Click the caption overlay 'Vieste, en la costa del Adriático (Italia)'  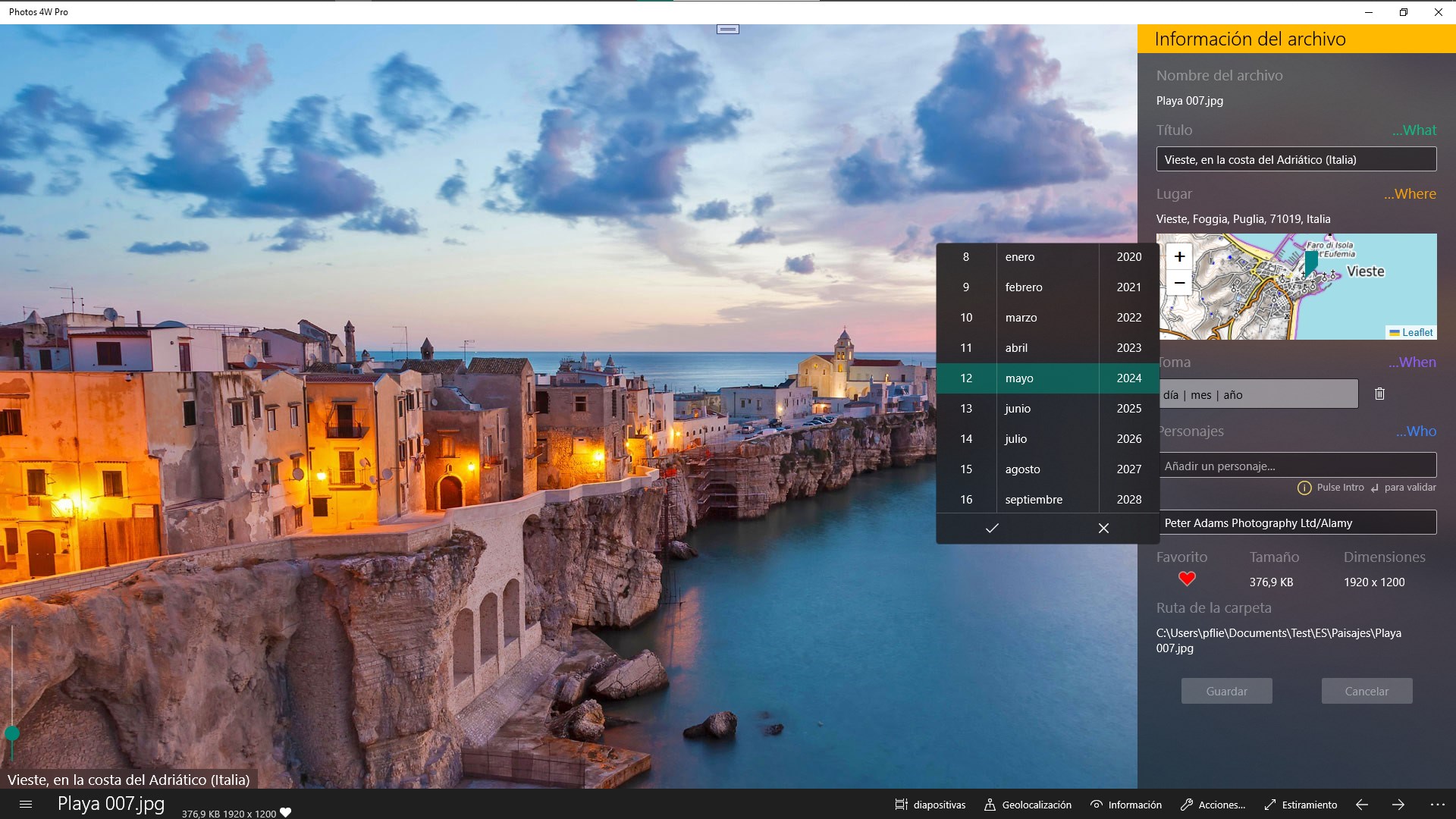tap(129, 780)
